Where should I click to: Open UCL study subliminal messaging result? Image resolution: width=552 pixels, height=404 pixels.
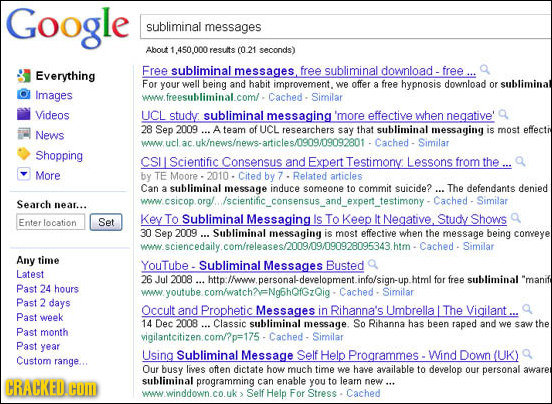318,116
